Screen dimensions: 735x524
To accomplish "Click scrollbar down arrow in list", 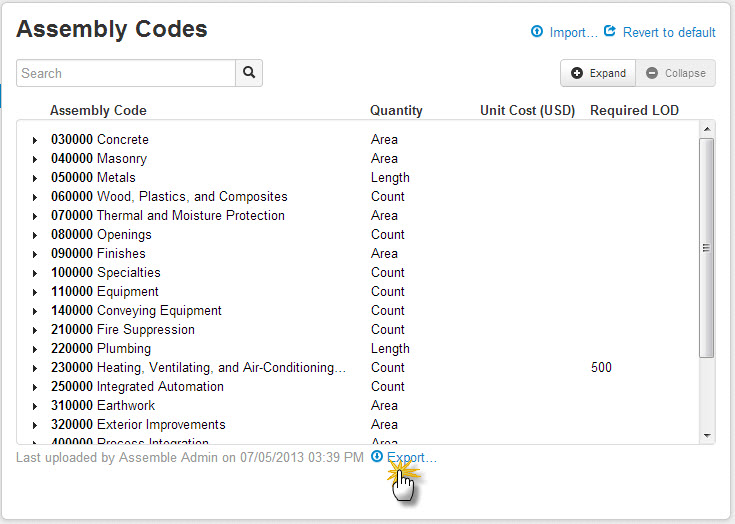I will 707,436.
